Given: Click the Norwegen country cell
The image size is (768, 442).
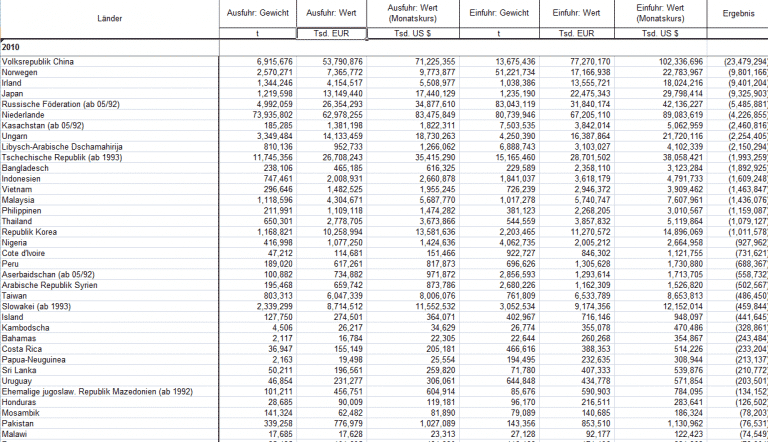Looking at the screenshot, I should (20, 73).
